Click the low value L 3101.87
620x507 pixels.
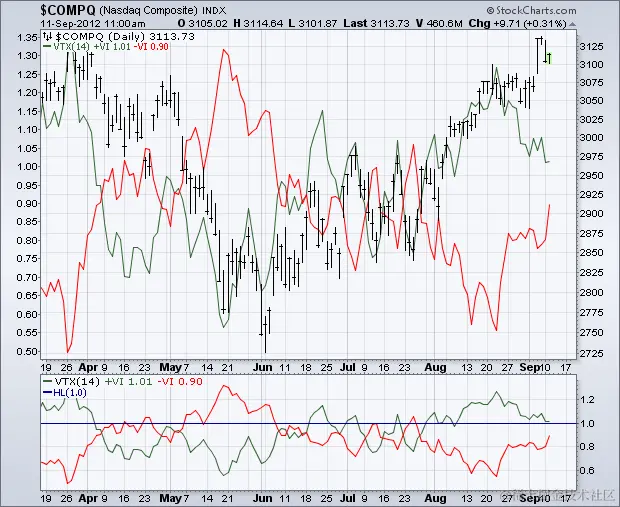tap(313, 24)
